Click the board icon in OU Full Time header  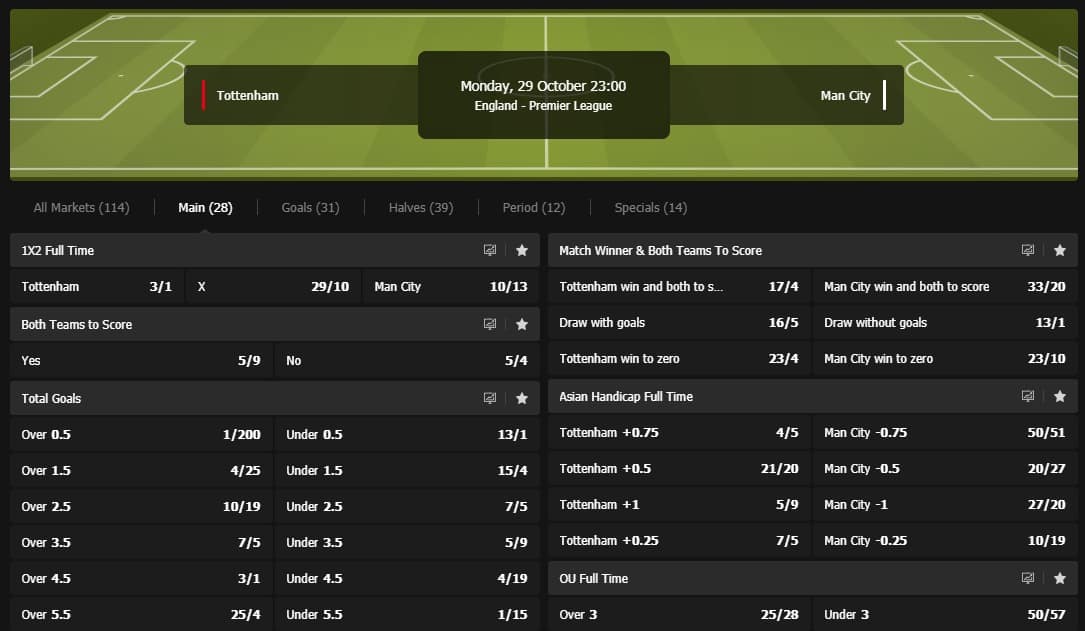(x=1027, y=578)
